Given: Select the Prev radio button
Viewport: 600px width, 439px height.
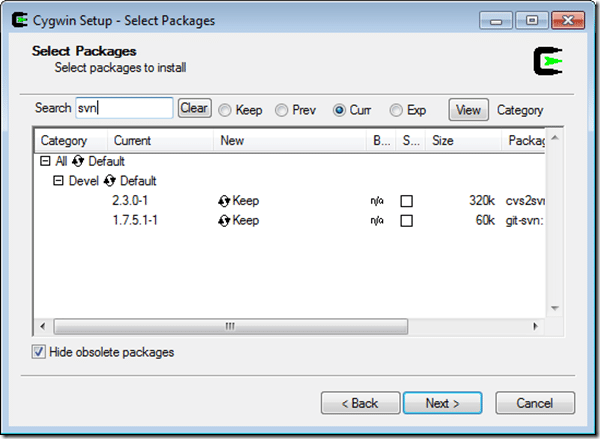Looking at the screenshot, I should [x=281, y=110].
